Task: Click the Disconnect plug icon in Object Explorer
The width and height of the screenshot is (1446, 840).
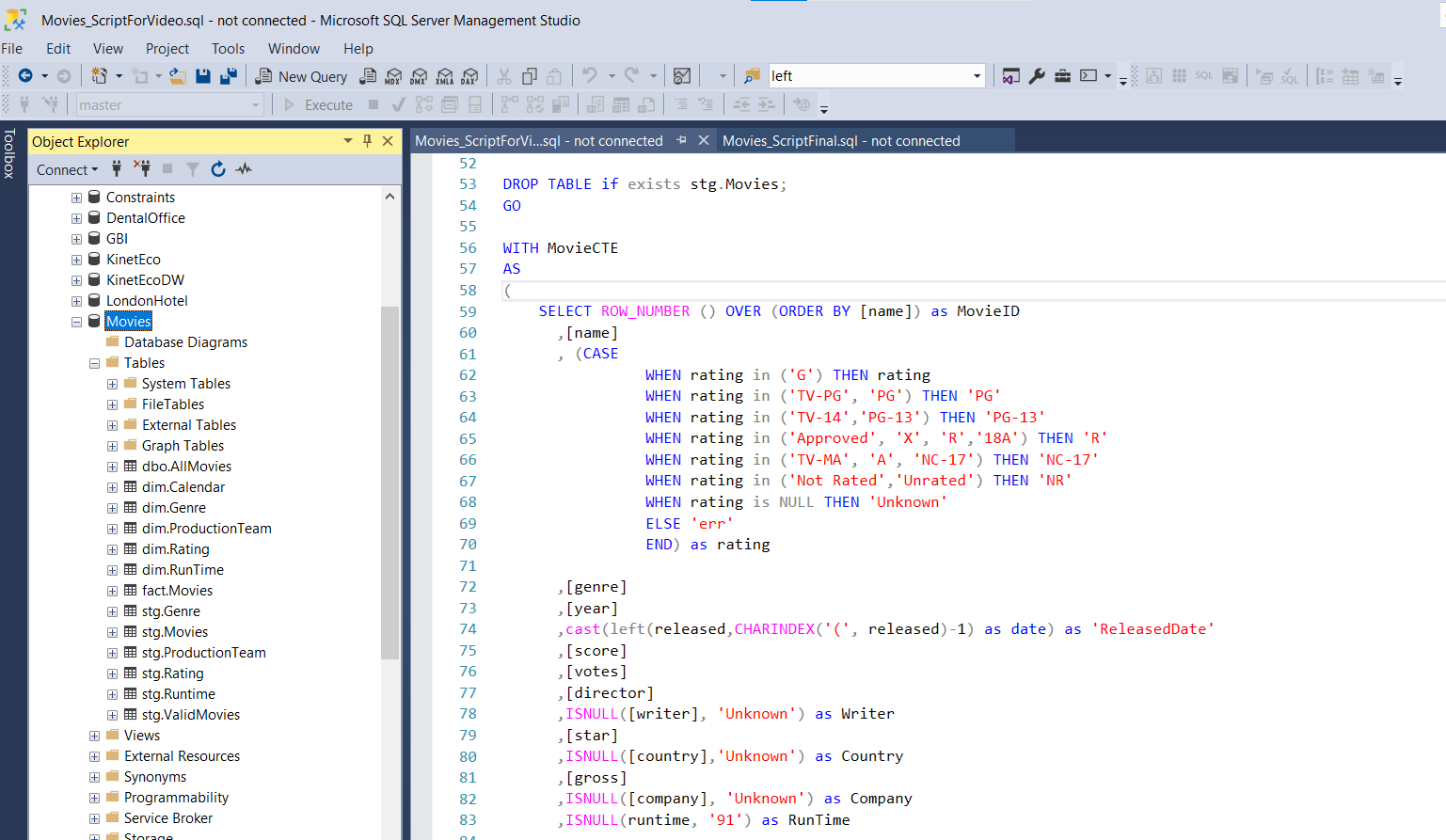Action: coord(142,169)
